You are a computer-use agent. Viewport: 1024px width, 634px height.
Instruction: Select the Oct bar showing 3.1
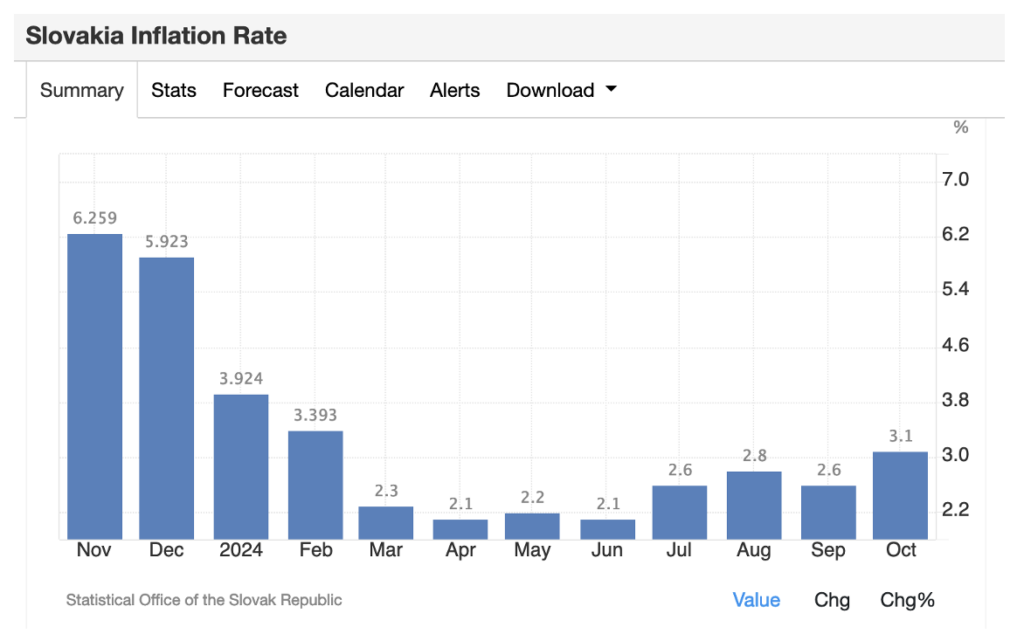pyautogui.click(x=900, y=495)
